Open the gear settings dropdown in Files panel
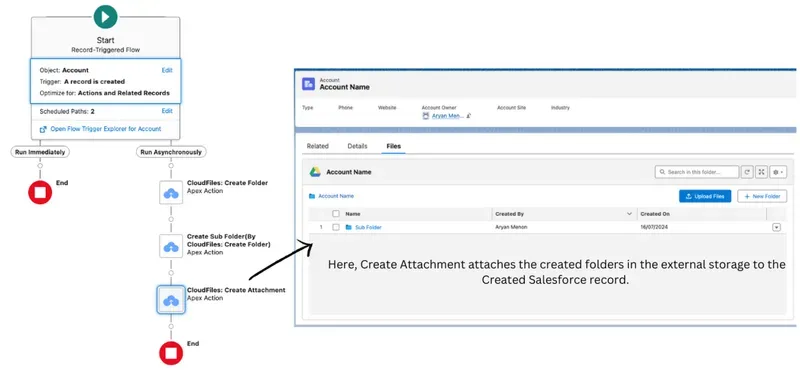800x378 pixels. (x=778, y=172)
